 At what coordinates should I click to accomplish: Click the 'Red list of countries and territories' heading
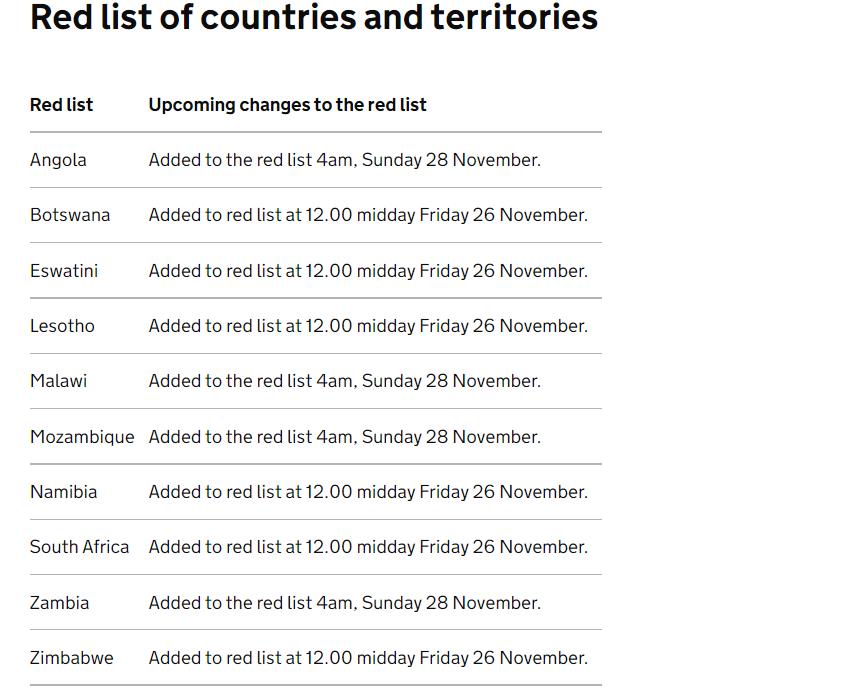tap(314, 17)
